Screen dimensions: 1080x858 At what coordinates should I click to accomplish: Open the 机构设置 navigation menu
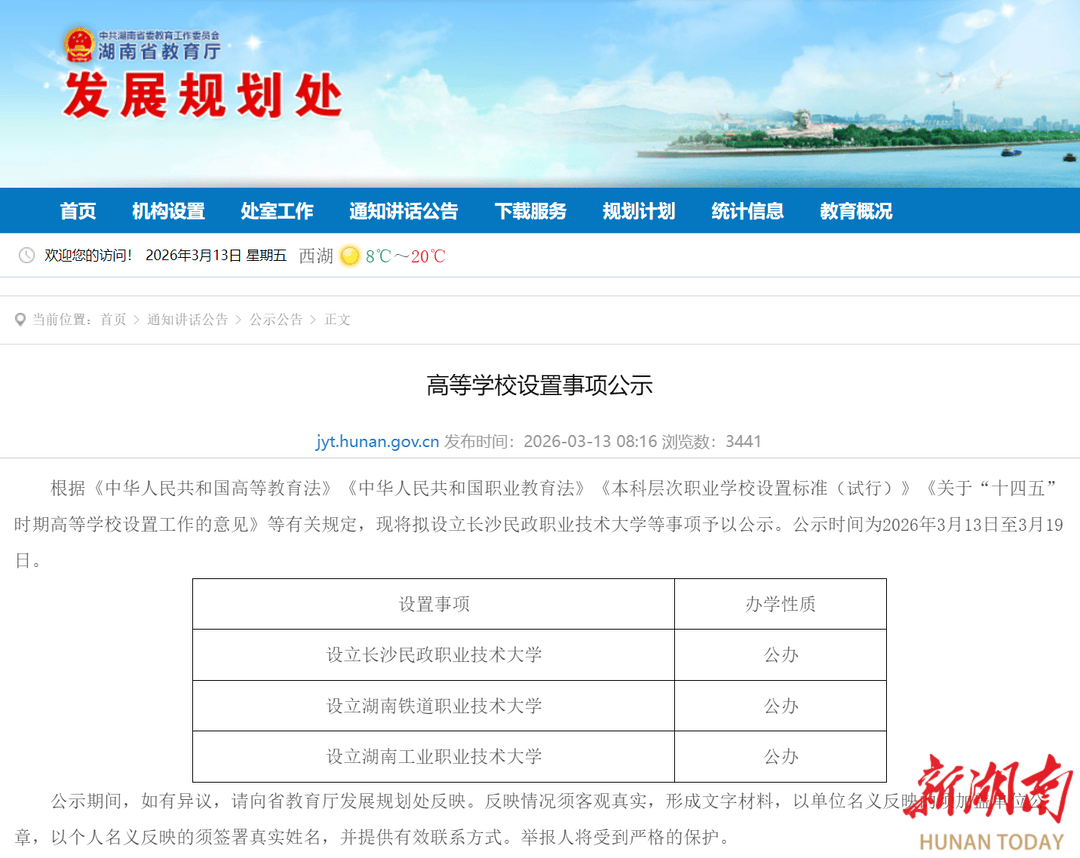click(169, 211)
